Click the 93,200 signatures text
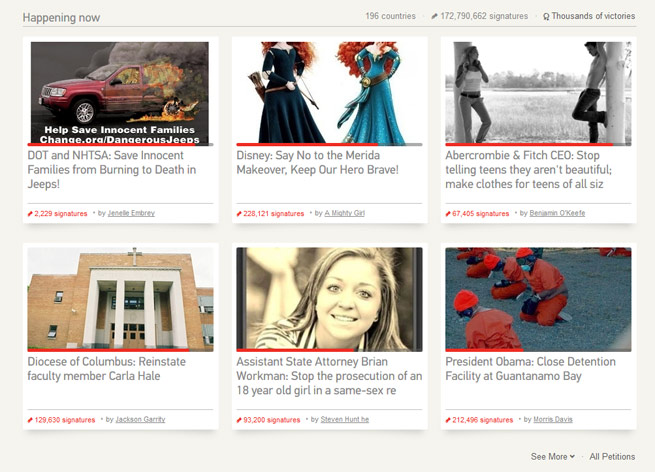 point(272,419)
